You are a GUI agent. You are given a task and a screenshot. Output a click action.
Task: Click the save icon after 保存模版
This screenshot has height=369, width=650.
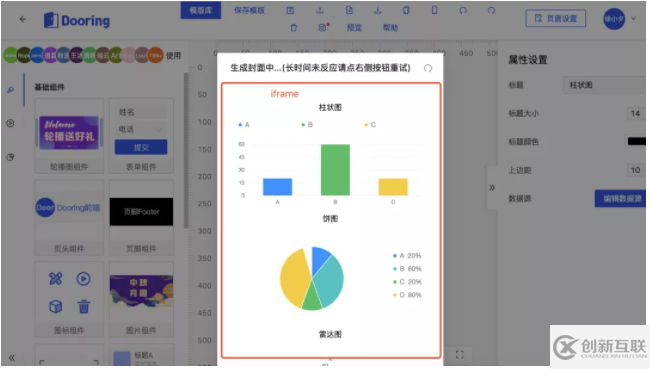pyautogui.click(x=290, y=10)
